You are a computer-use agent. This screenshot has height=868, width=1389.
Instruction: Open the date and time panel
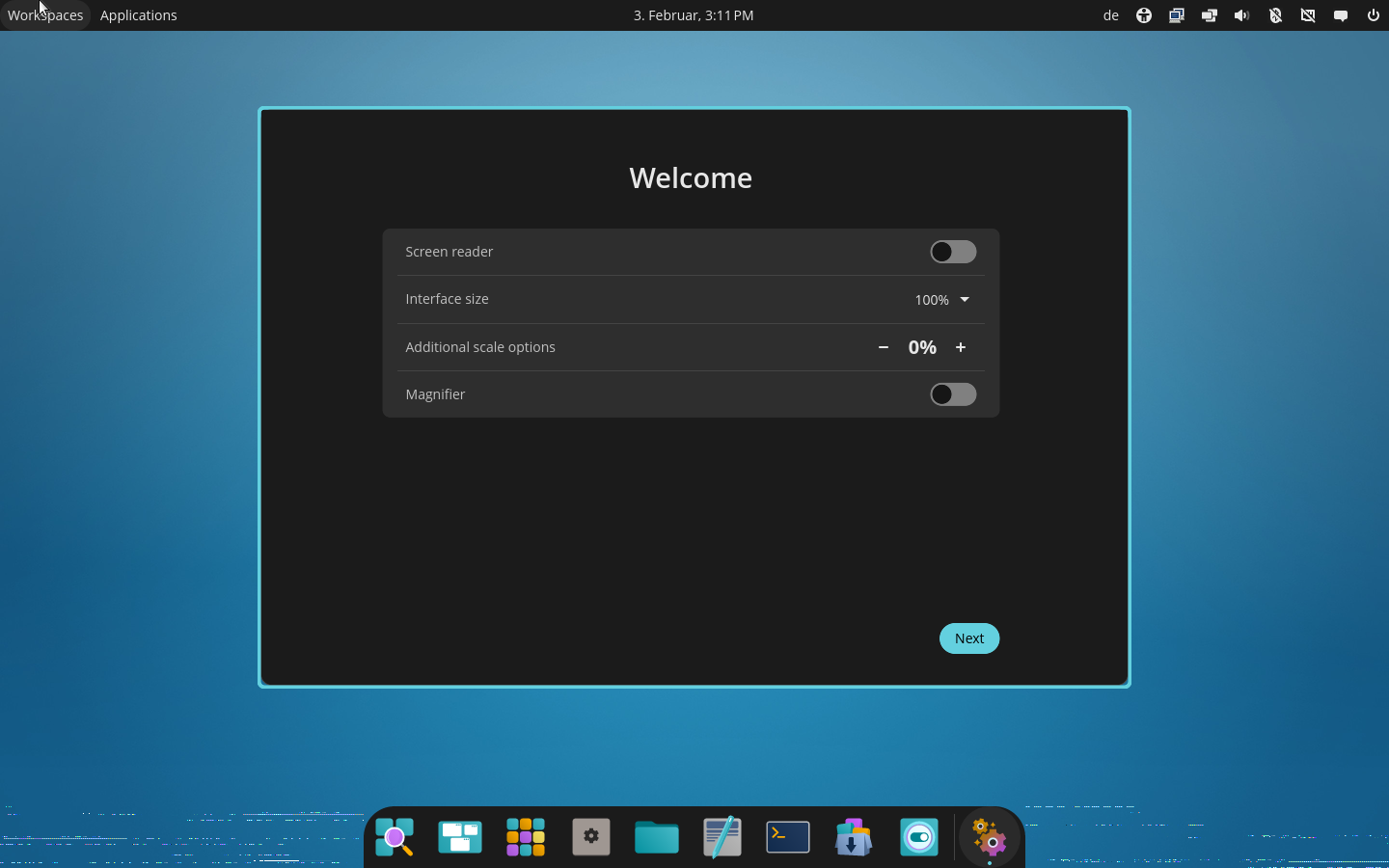tap(694, 15)
